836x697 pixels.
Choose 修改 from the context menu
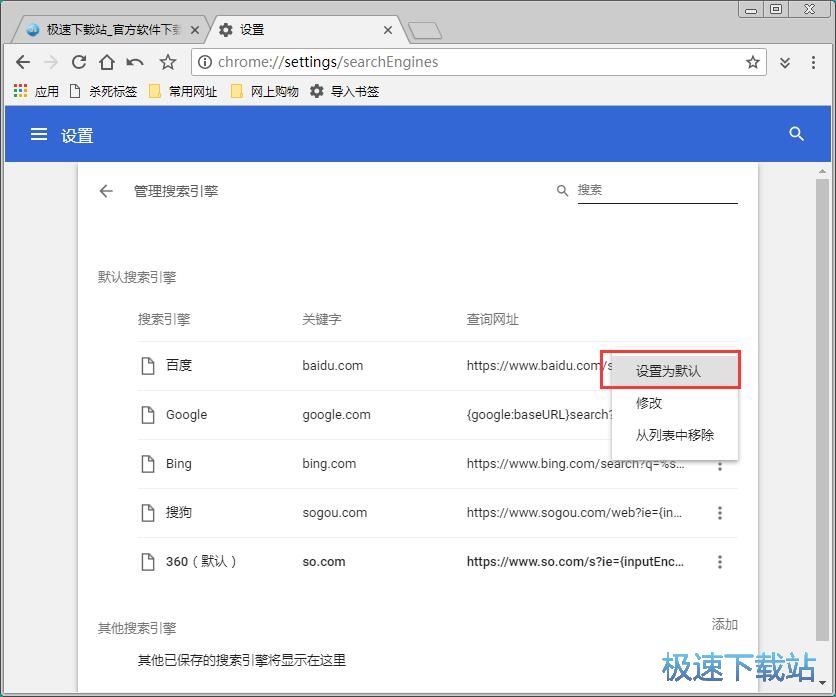pyautogui.click(x=649, y=403)
